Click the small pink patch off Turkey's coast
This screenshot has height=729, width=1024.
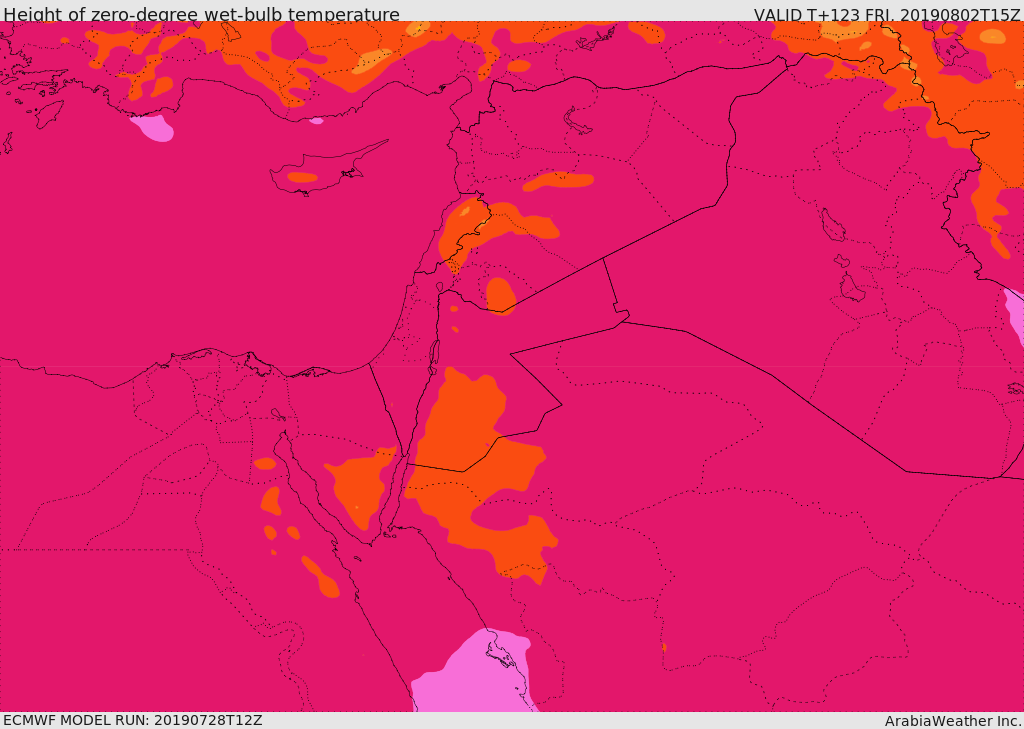pyautogui.click(x=153, y=128)
